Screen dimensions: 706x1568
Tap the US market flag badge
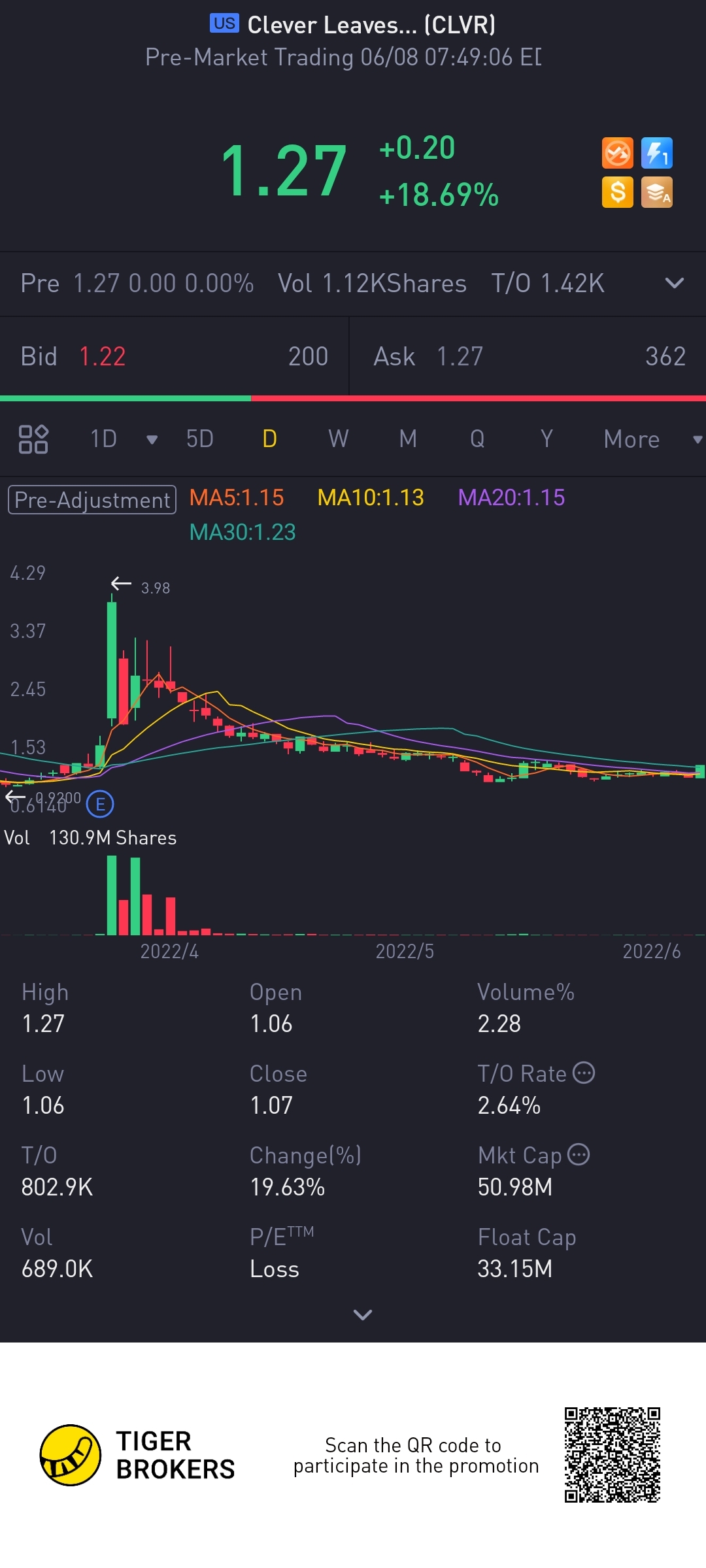224,24
